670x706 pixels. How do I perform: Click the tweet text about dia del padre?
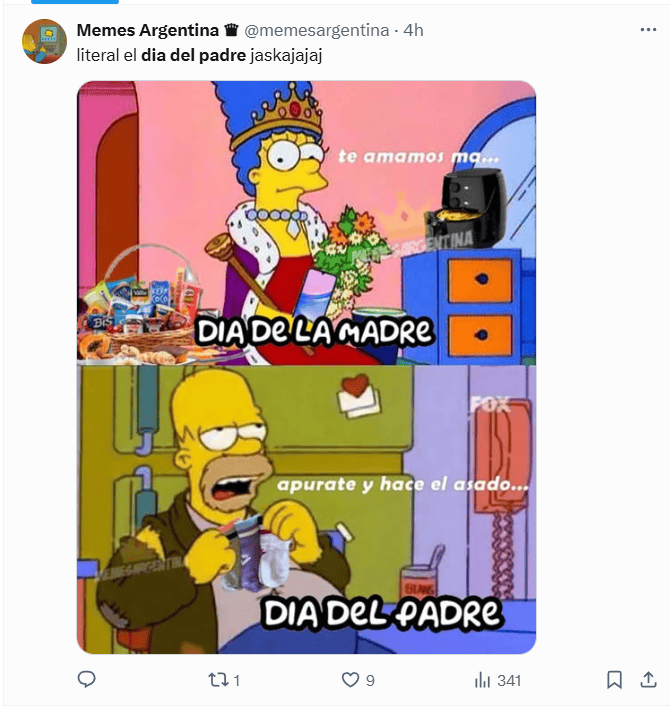click(x=199, y=55)
